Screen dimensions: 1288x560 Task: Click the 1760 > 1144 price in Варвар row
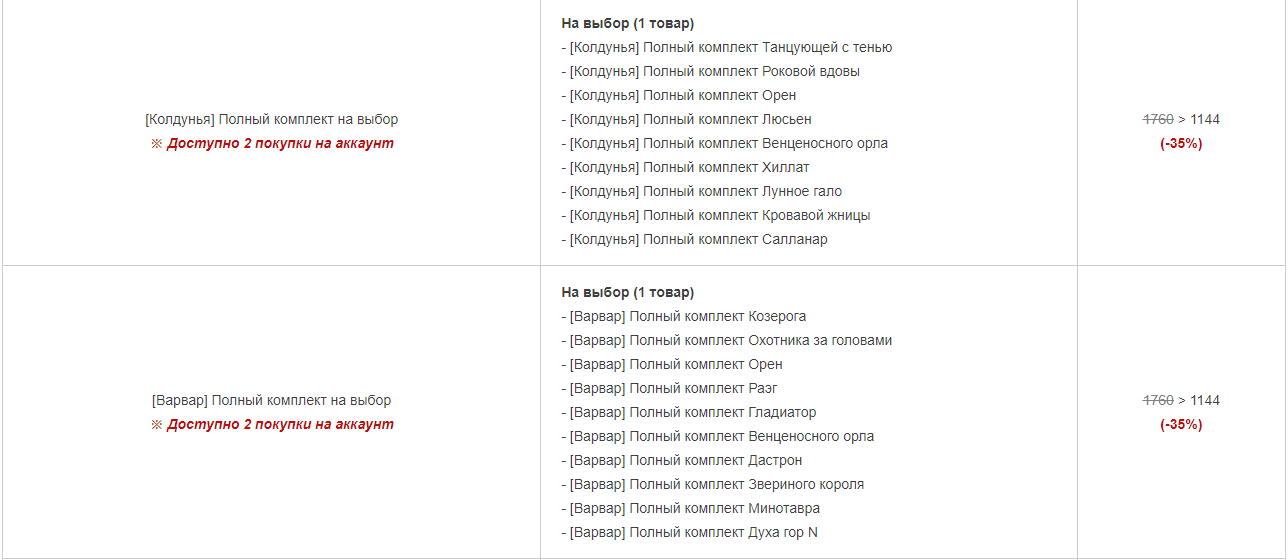coord(1181,400)
